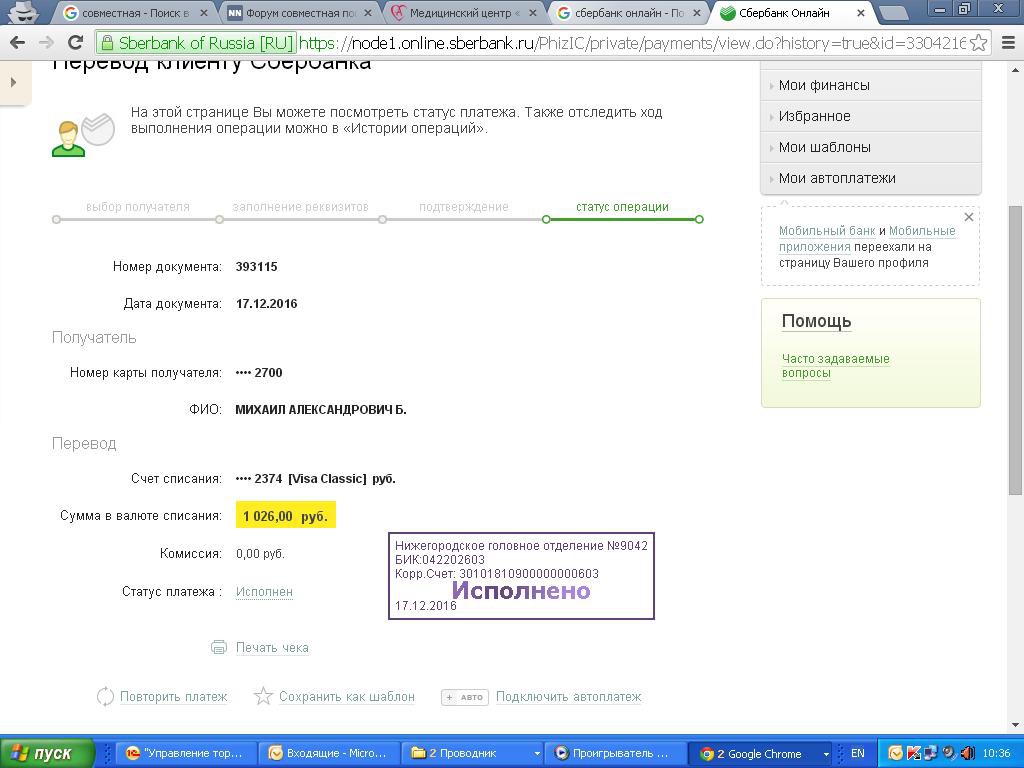1024x768 pixels.
Task: Click the Исполнено stamp
Action: (521, 575)
